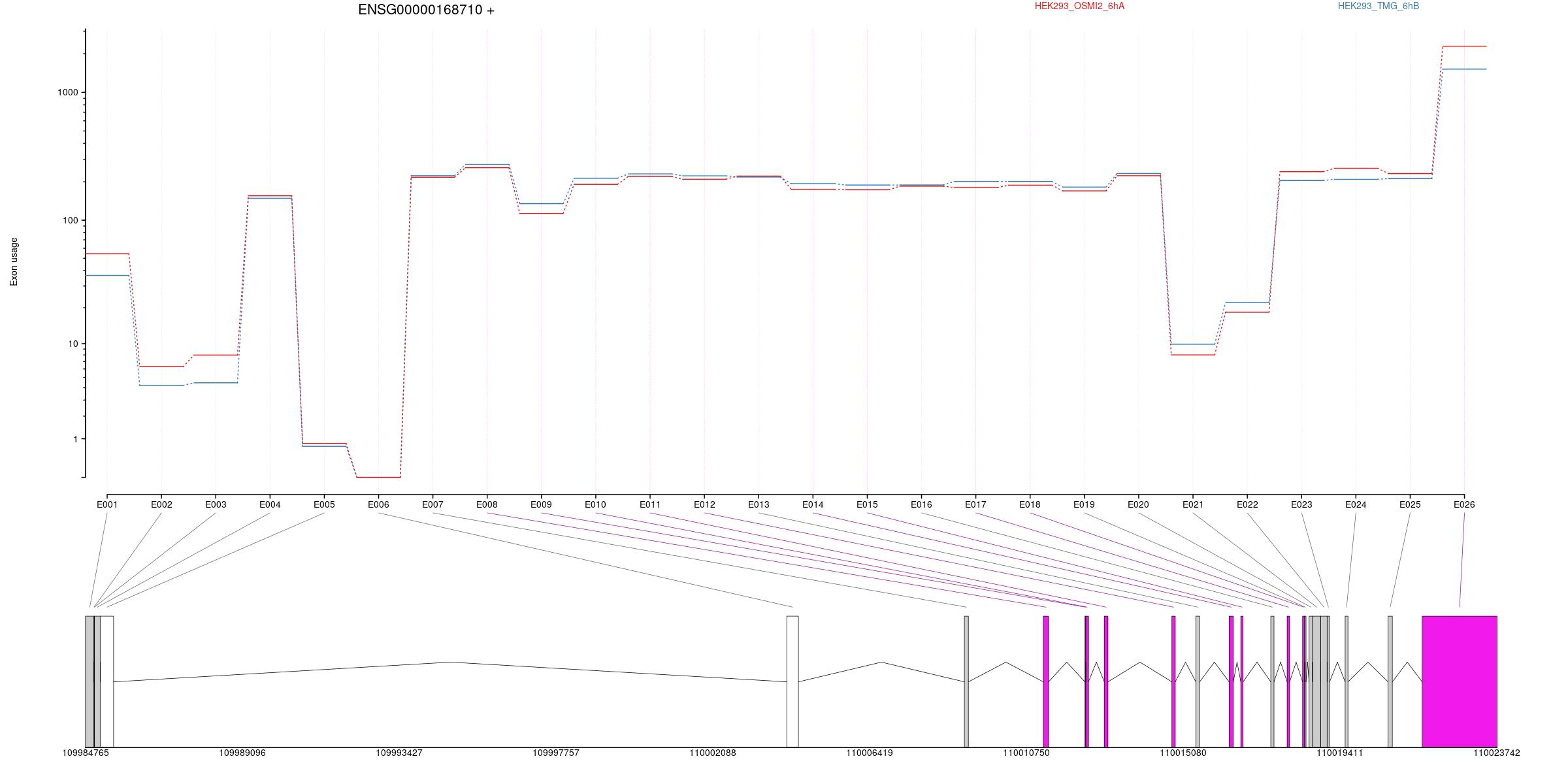Click exon label E004

(270, 504)
